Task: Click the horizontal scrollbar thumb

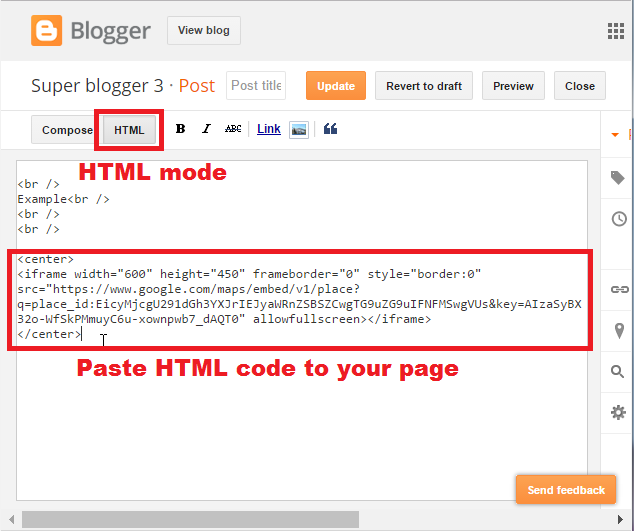Action: (190, 519)
